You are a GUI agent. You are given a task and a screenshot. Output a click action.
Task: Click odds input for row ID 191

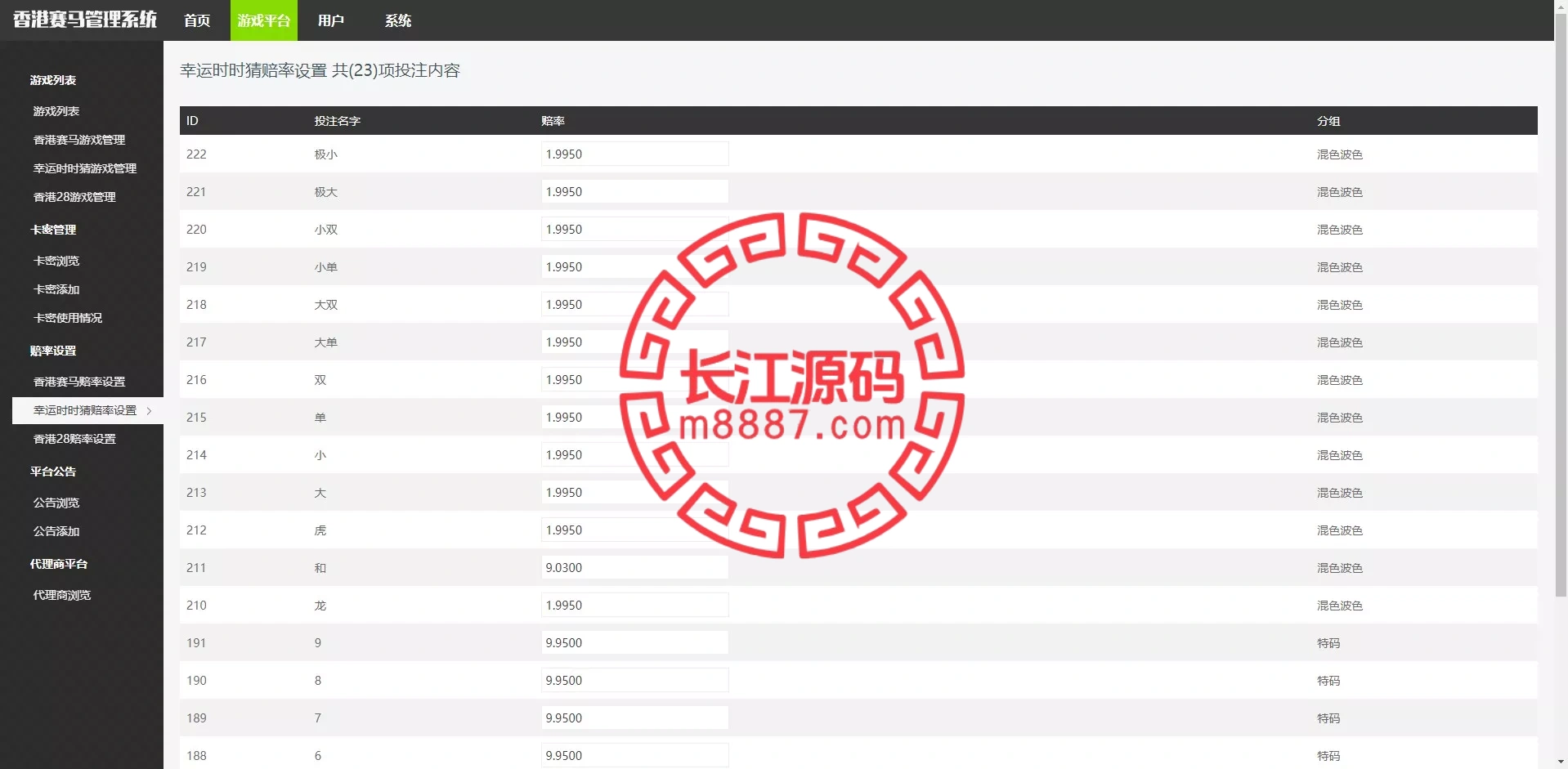(x=634, y=642)
